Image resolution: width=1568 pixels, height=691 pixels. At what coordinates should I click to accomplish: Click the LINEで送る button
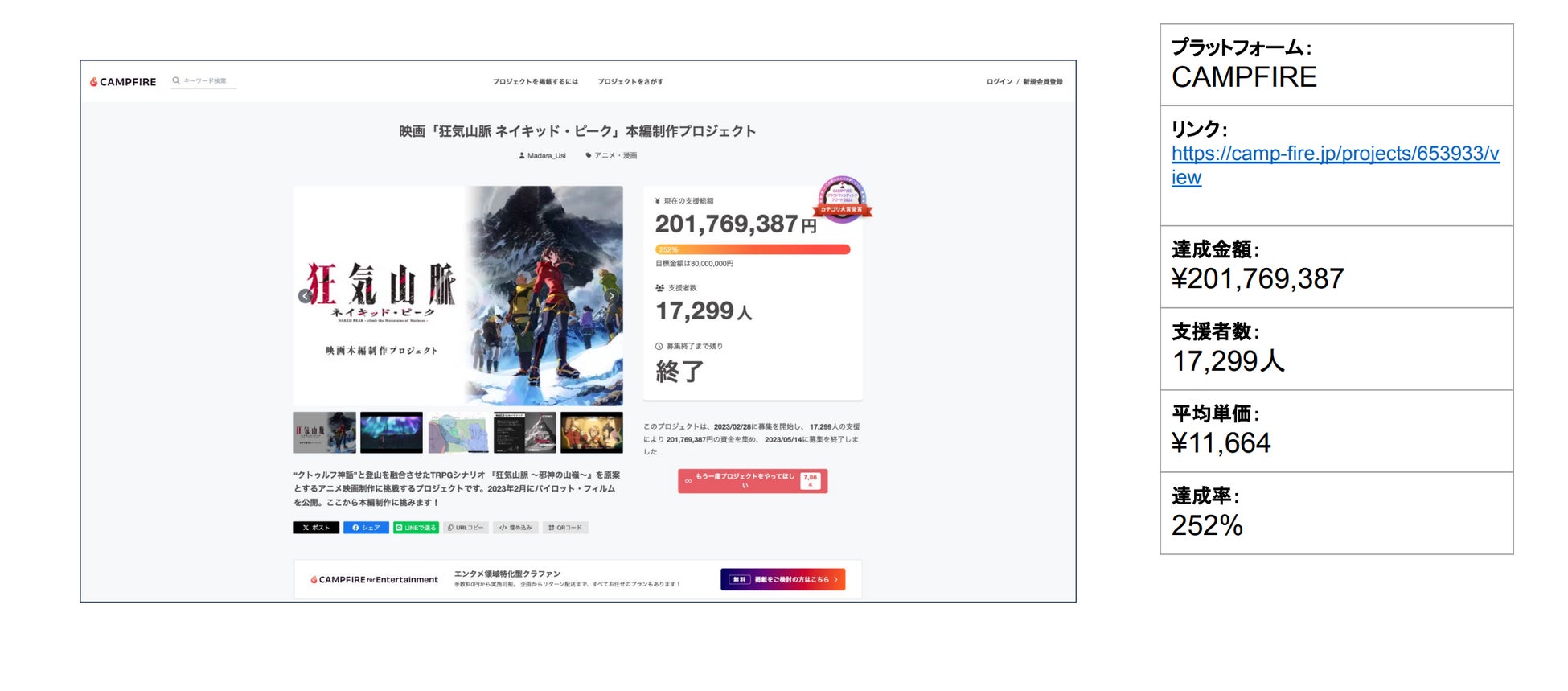click(416, 528)
